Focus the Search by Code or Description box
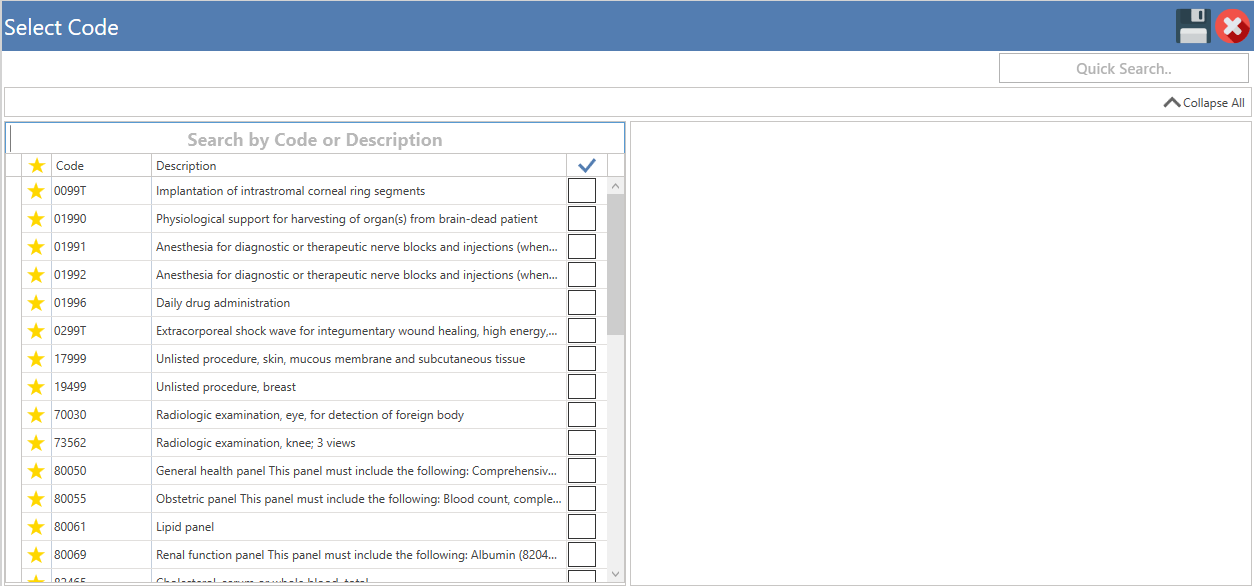 coord(315,138)
